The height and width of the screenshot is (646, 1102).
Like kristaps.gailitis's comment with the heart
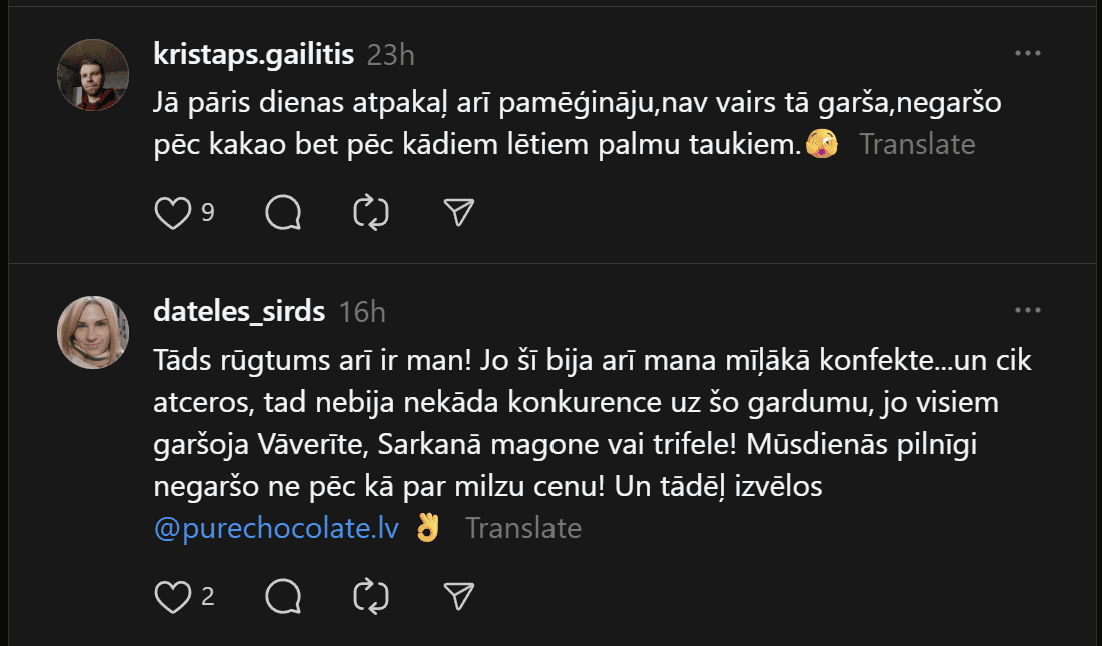(173, 212)
